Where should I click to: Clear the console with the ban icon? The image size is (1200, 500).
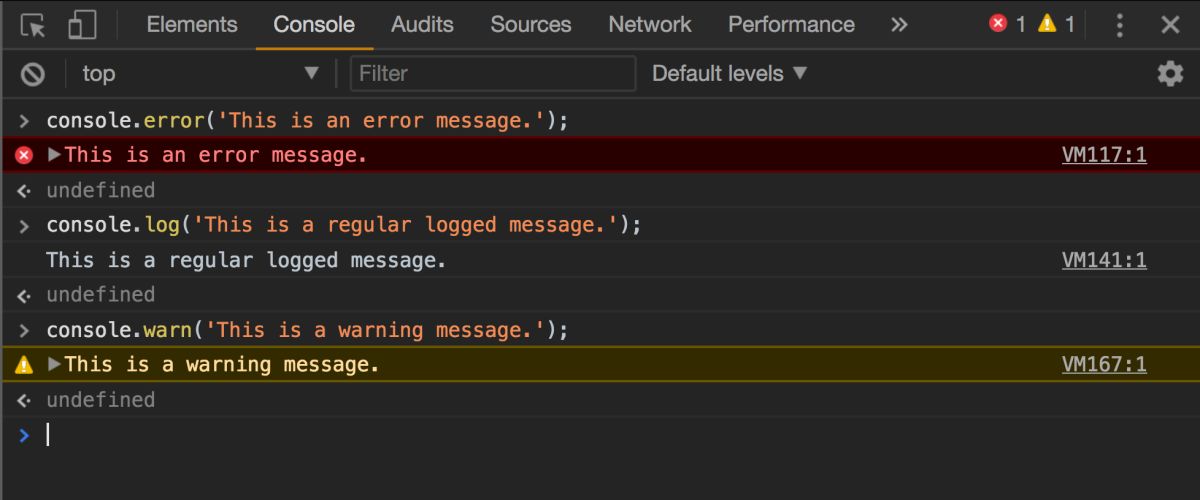(34, 74)
